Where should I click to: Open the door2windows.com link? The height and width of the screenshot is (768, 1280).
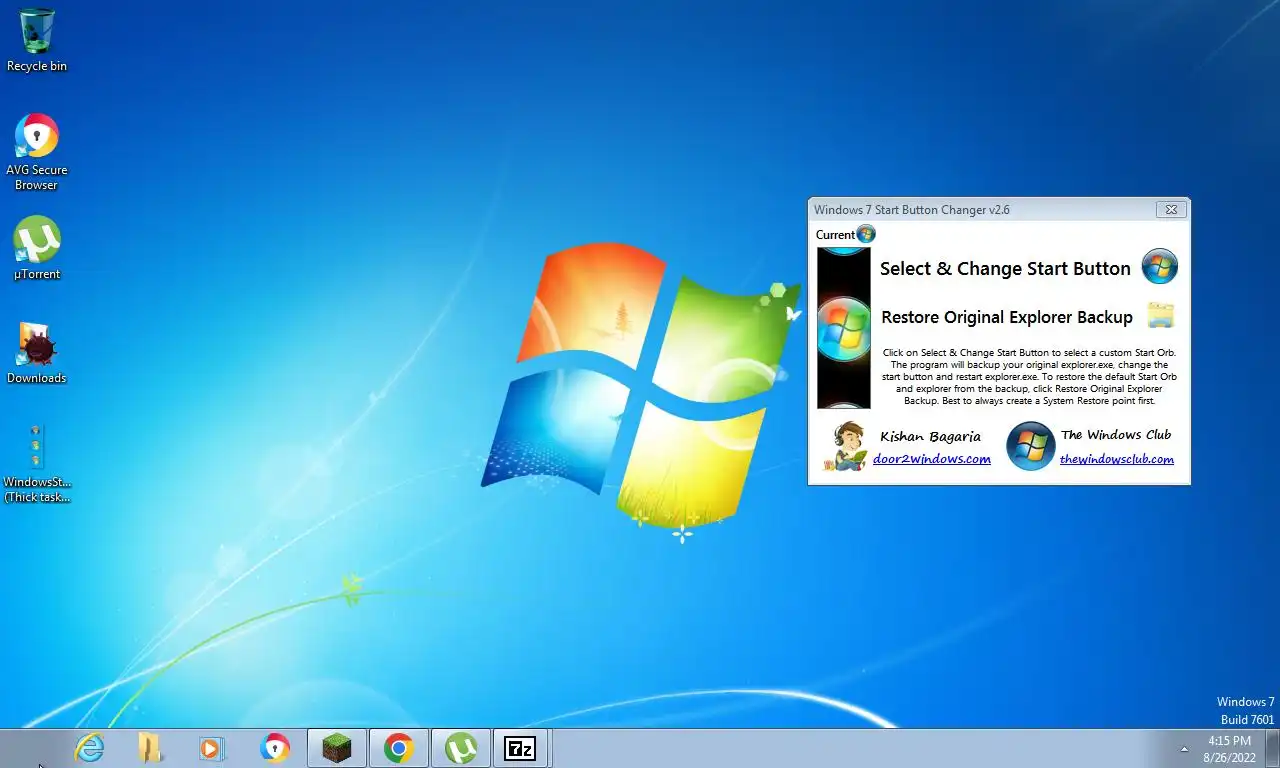click(x=932, y=459)
